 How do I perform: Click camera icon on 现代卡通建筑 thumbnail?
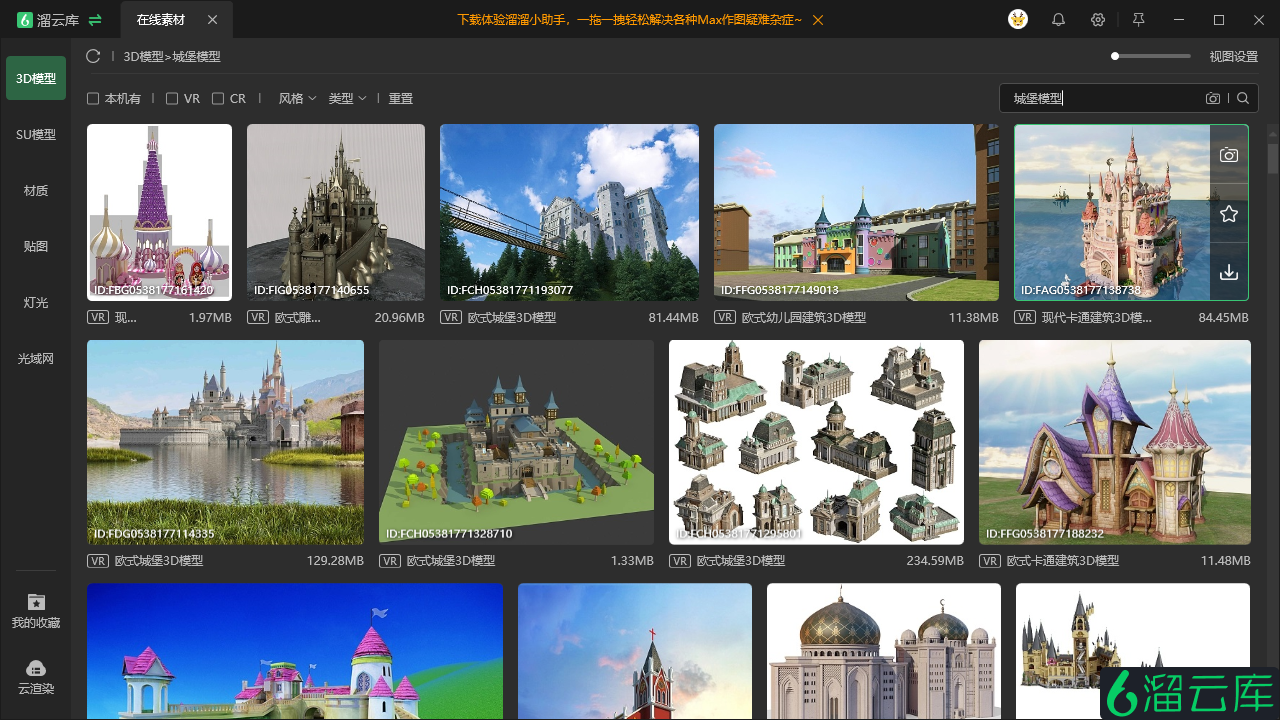(x=1229, y=155)
